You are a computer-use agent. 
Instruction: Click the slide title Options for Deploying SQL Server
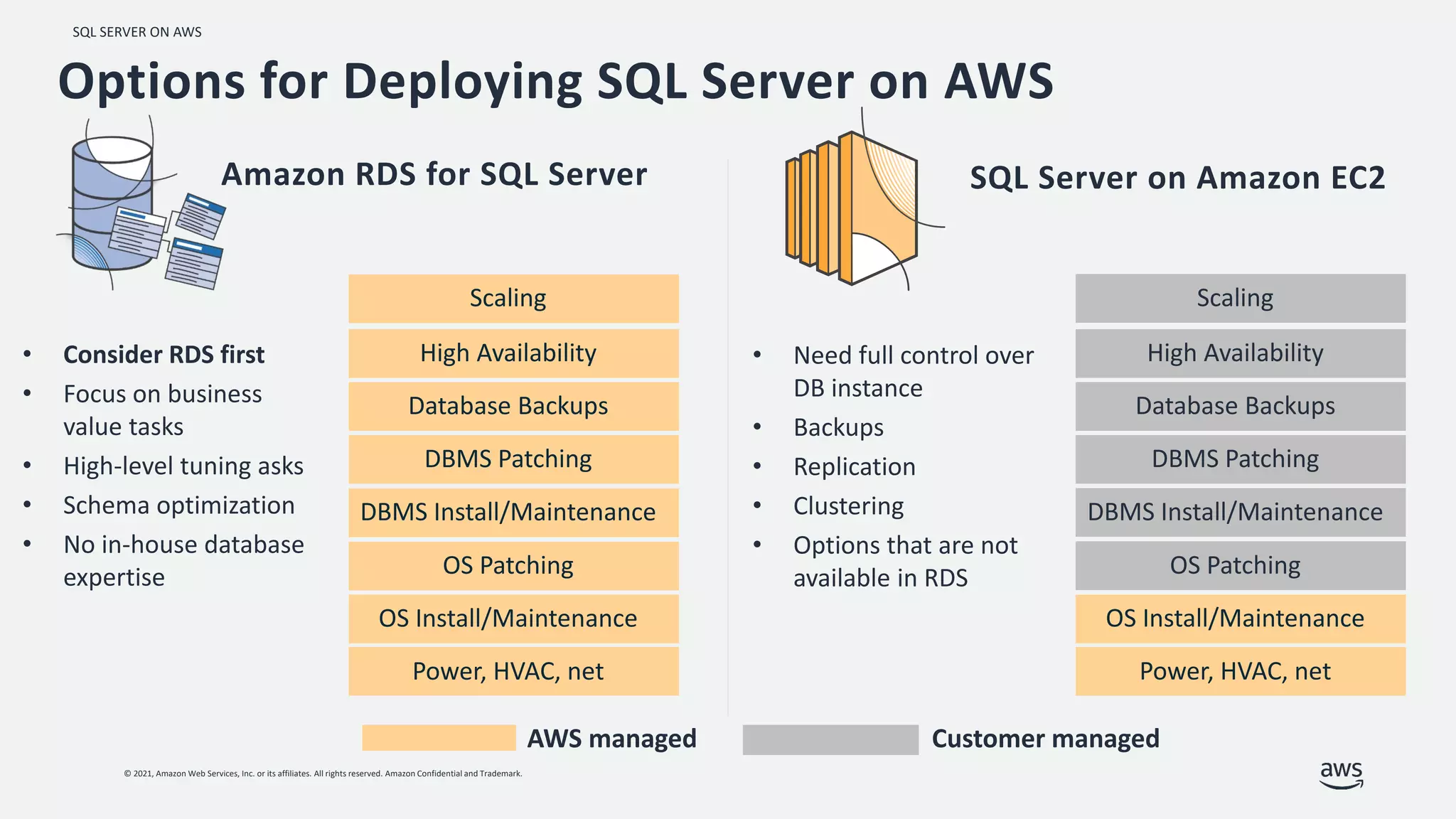555,82
